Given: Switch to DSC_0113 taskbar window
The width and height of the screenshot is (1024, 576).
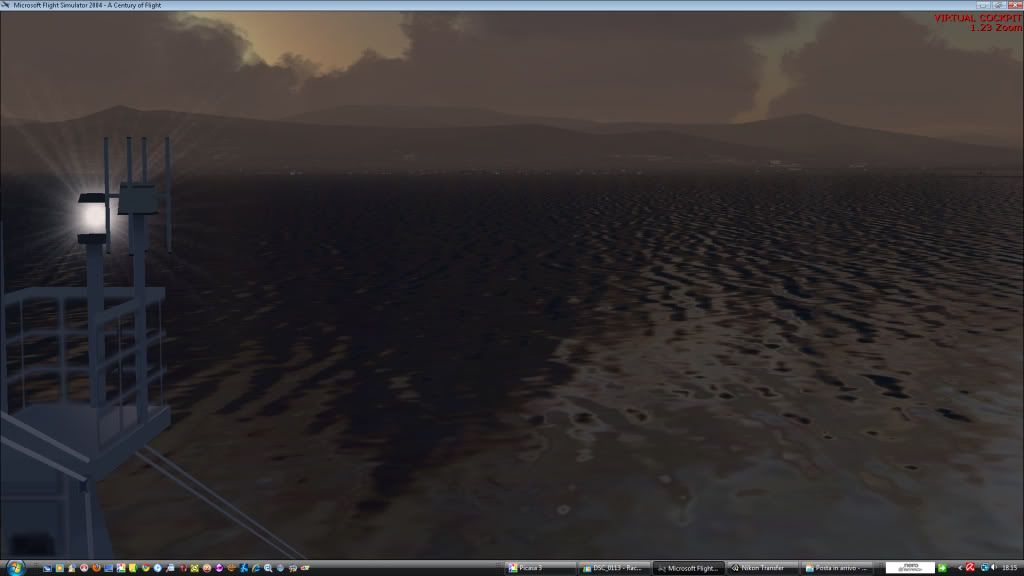Looking at the screenshot, I should pos(615,568).
